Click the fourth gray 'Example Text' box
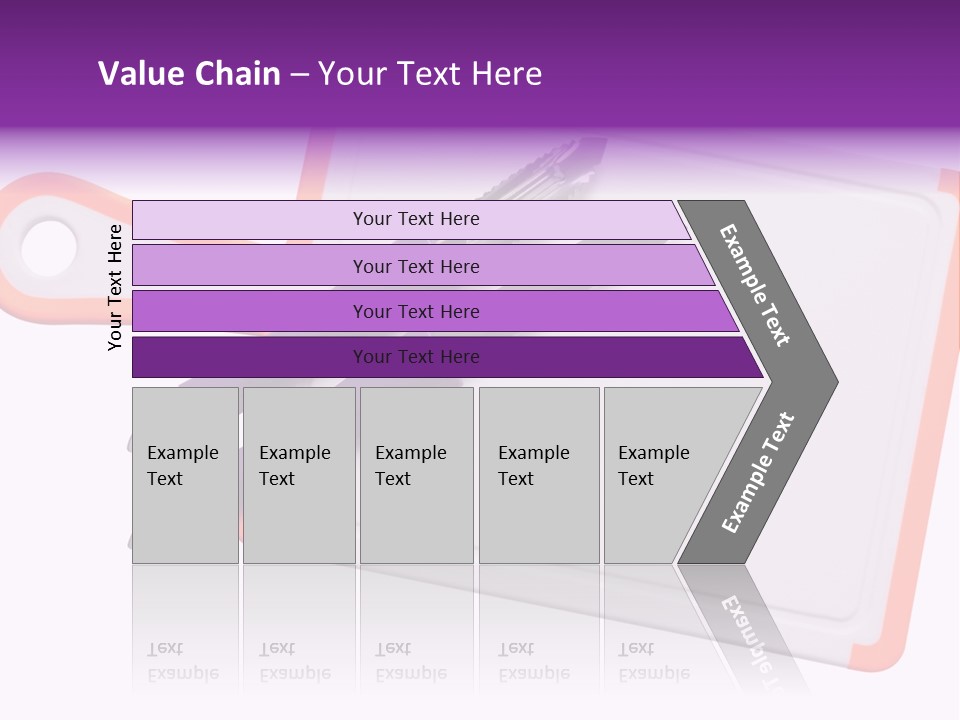This screenshot has width=960, height=720. (x=539, y=475)
